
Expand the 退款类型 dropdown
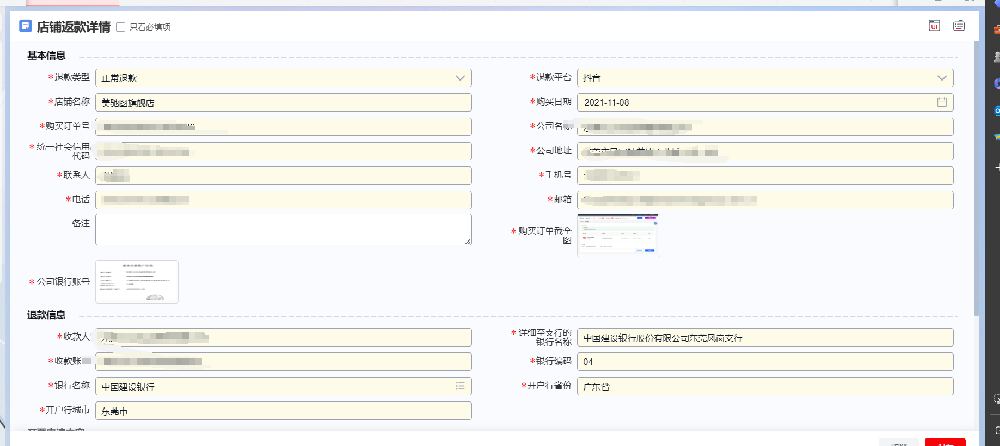[283, 78]
